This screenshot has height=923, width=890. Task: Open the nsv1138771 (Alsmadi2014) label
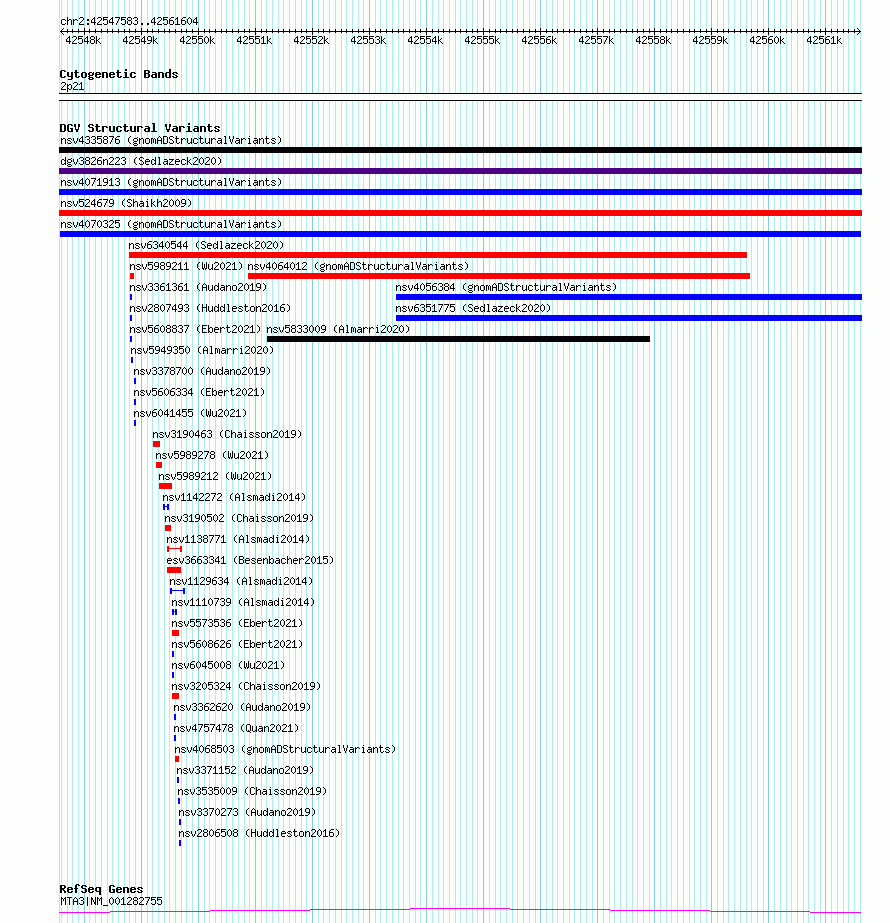tap(238, 539)
